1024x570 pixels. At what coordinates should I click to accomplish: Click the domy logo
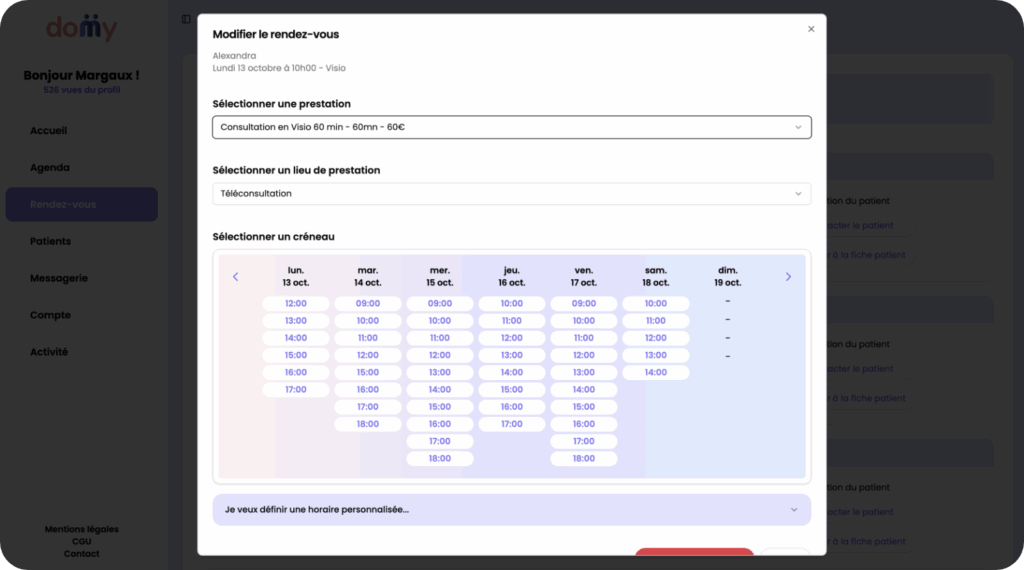[81, 29]
